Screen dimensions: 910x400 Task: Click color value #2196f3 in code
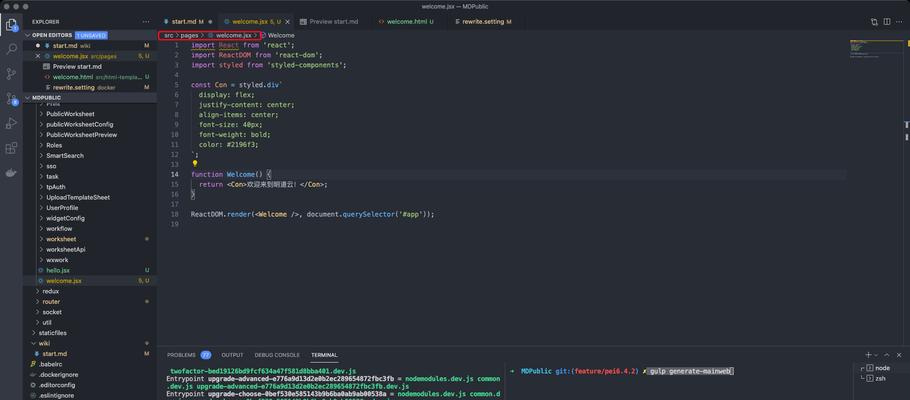242,145
